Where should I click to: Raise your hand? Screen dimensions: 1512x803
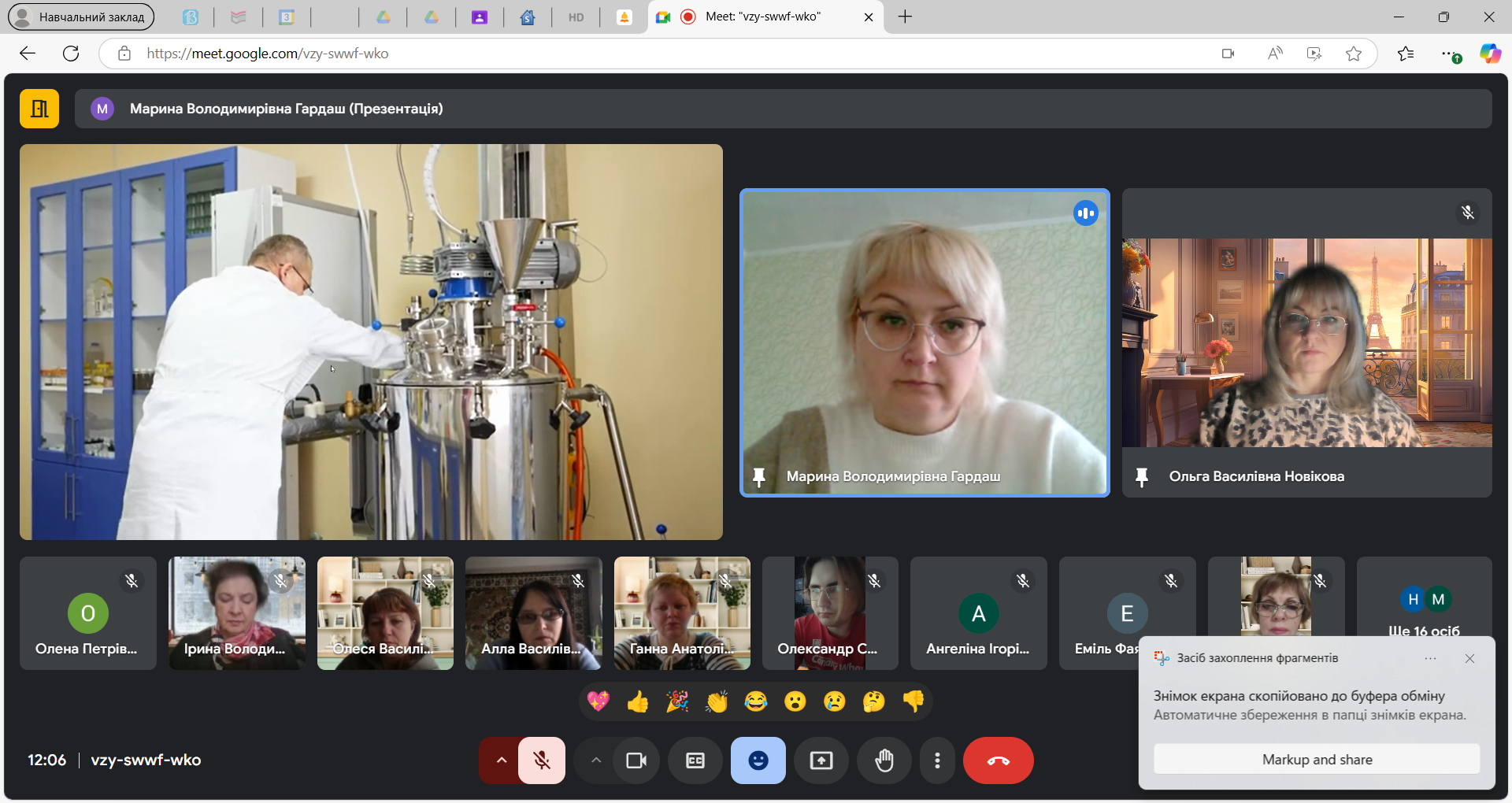tap(884, 760)
